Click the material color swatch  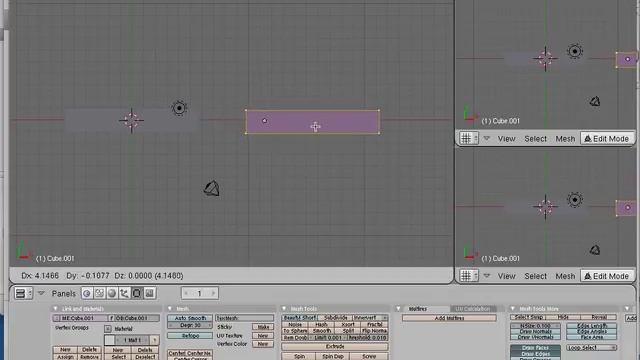(x=109, y=340)
